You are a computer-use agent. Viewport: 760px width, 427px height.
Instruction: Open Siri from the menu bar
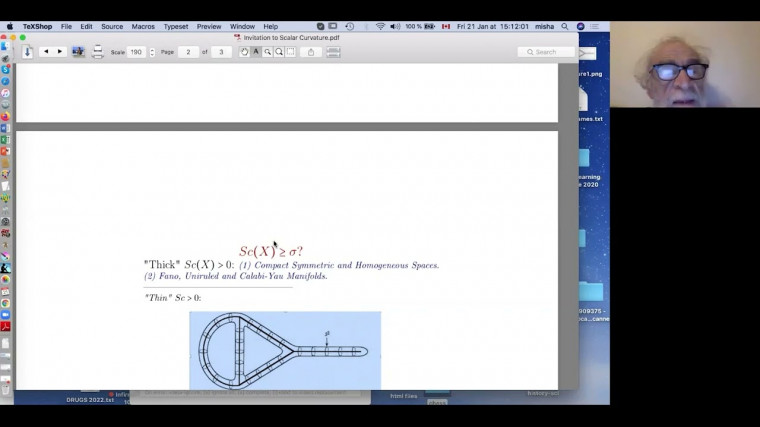(580, 27)
